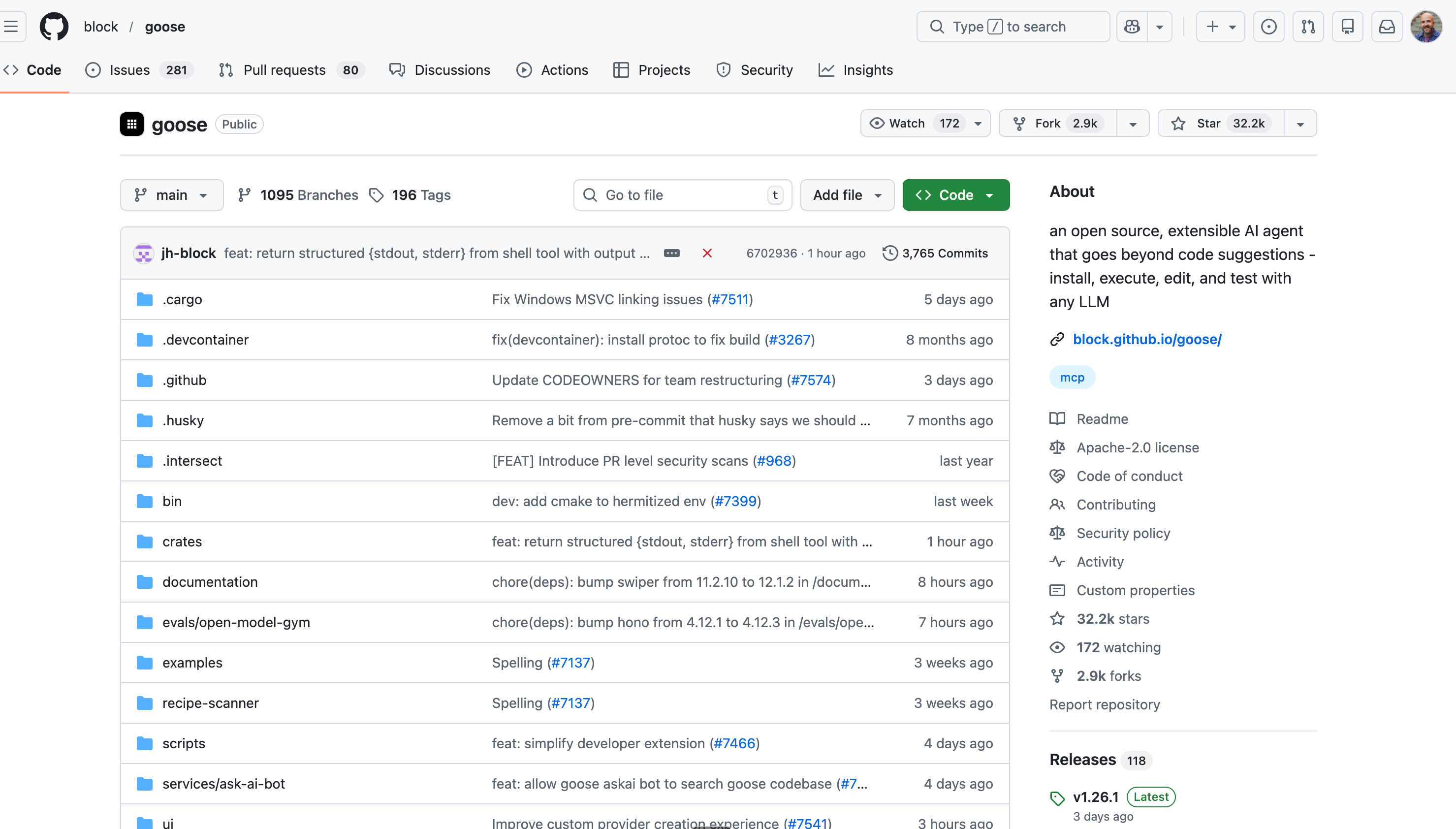Screen dimensions: 1456x829
Task: Open the notifications inbox icon
Action: point(1387,27)
